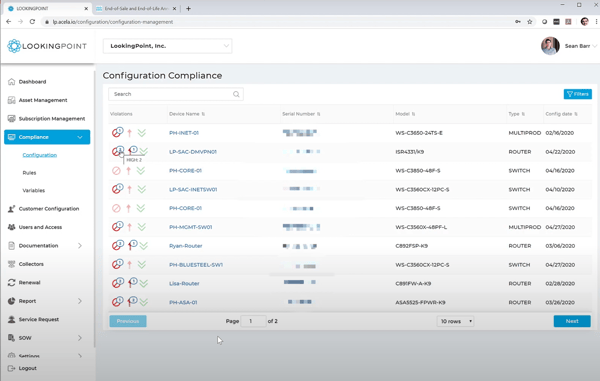Open device PH-MGMT-SW01
Screen dimensions: 600x381
[191, 227]
